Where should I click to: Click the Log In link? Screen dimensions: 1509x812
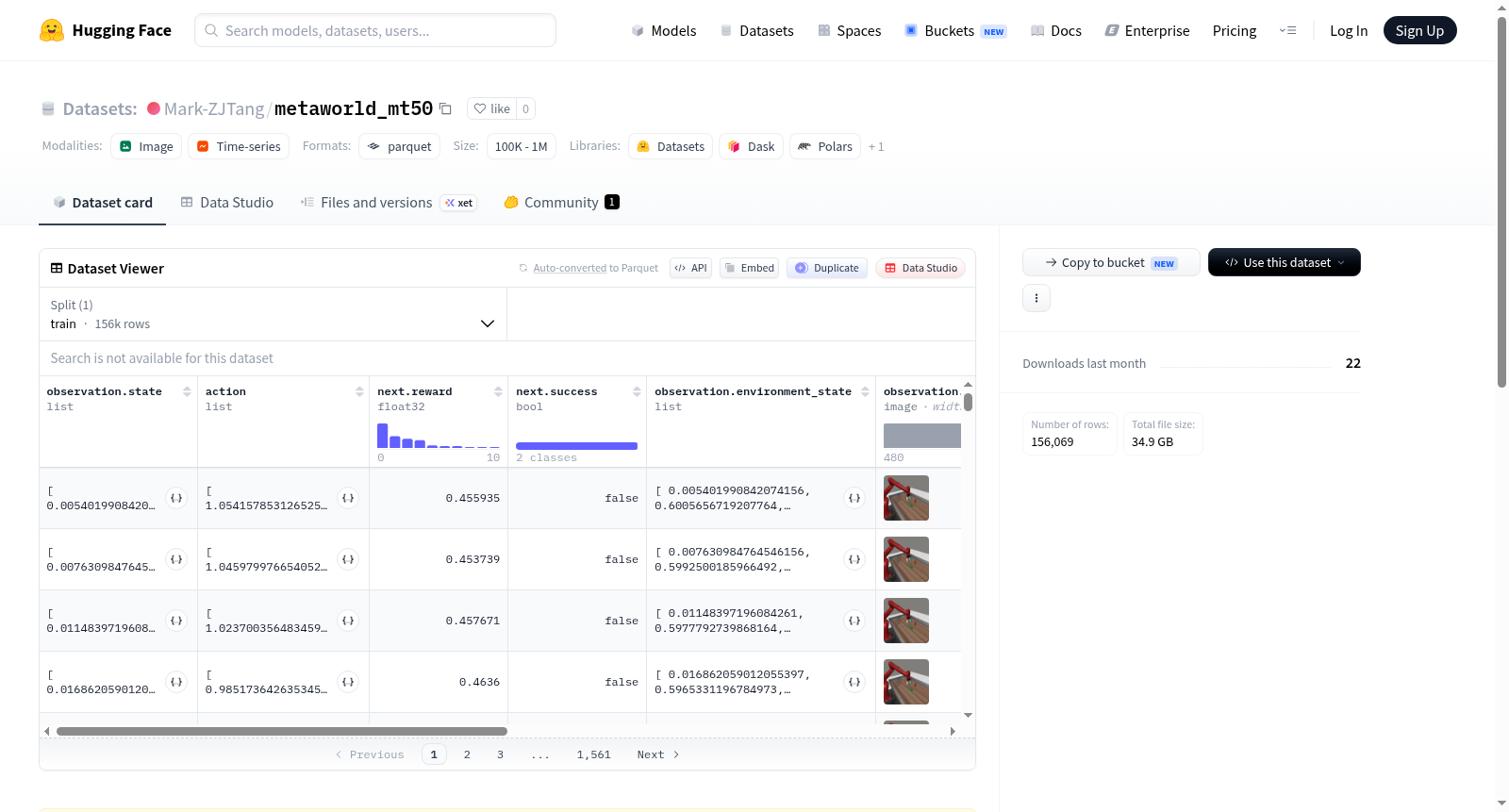coord(1349,30)
